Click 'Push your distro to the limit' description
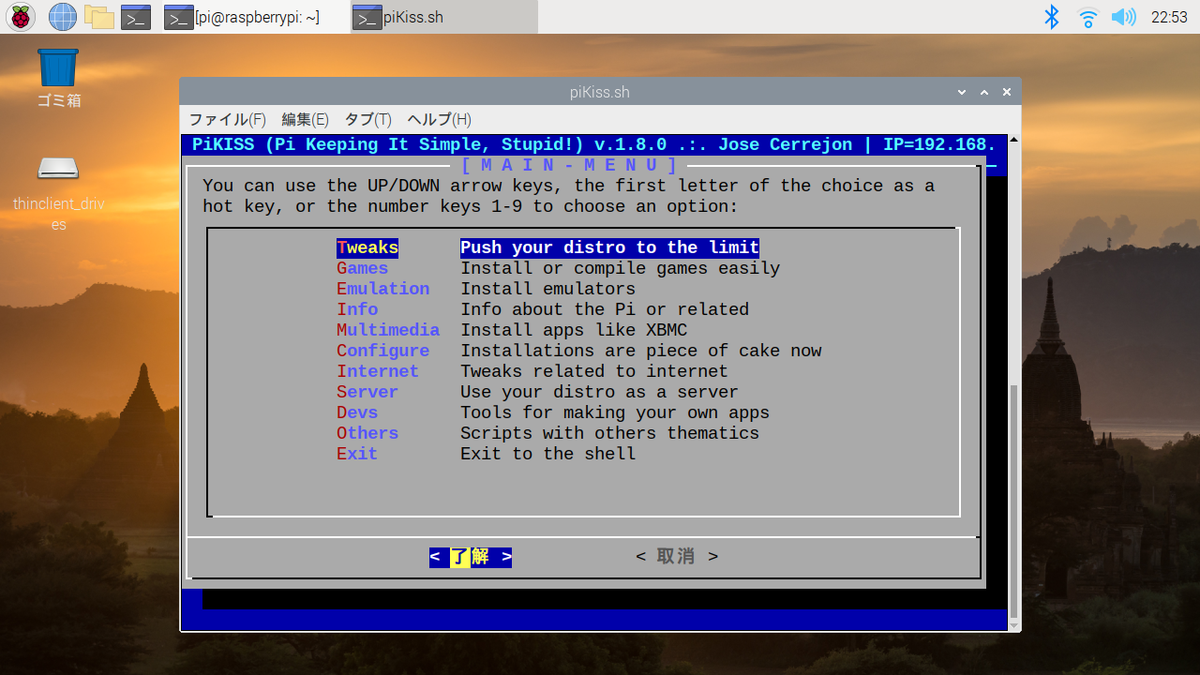The width and height of the screenshot is (1200, 675). [610, 247]
